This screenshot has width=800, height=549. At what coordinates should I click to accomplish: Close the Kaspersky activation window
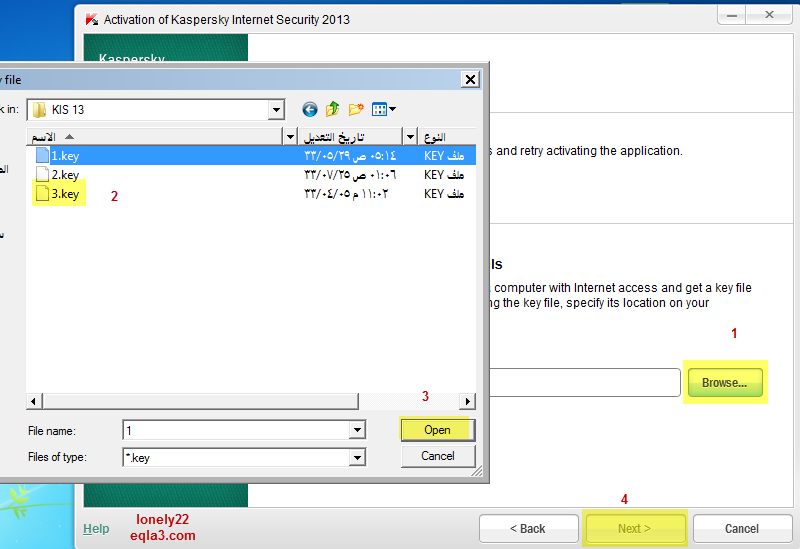pyautogui.click(x=769, y=15)
